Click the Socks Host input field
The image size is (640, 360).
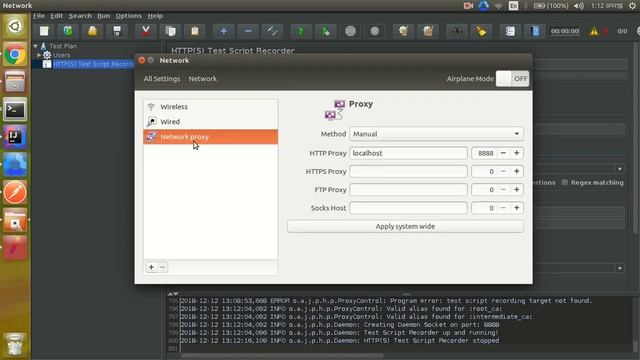pyautogui.click(x=408, y=208)
